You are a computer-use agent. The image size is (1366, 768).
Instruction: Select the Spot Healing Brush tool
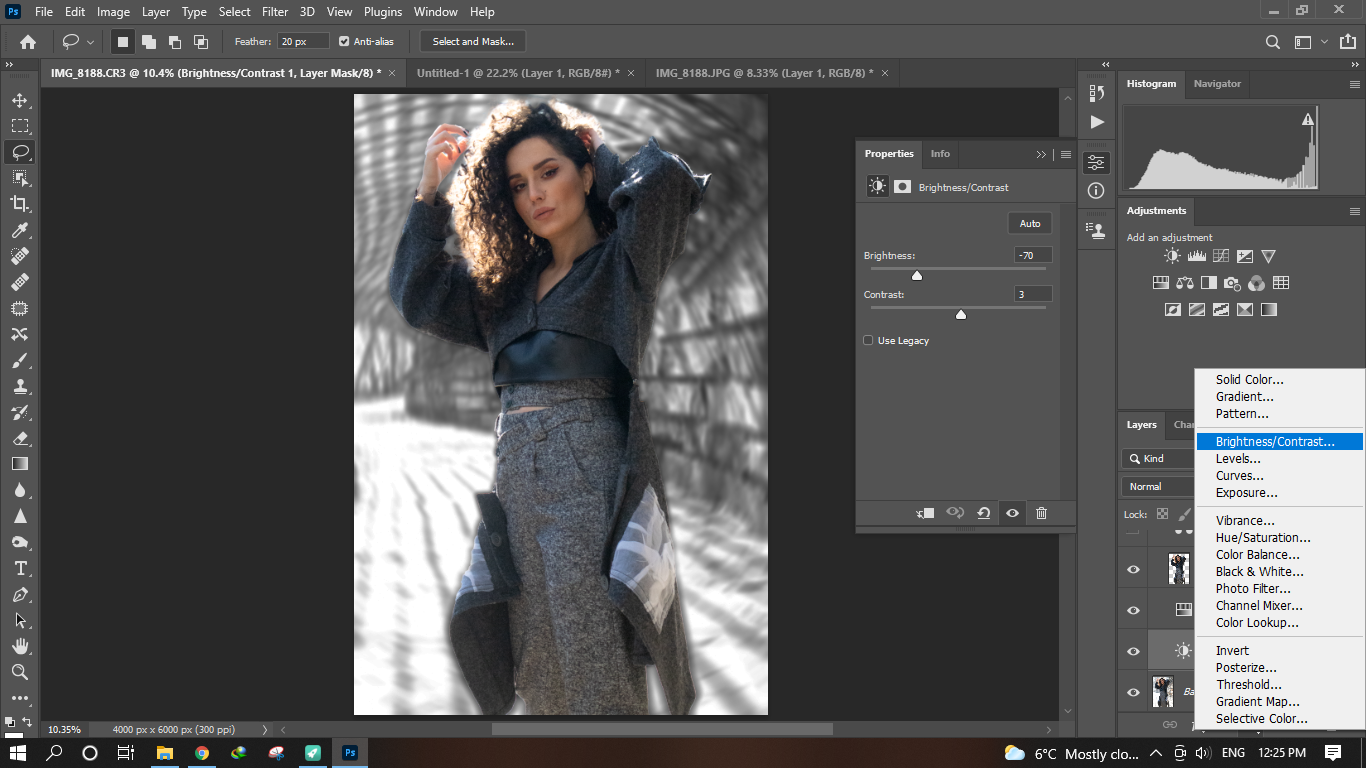click(x=20, y=256)
